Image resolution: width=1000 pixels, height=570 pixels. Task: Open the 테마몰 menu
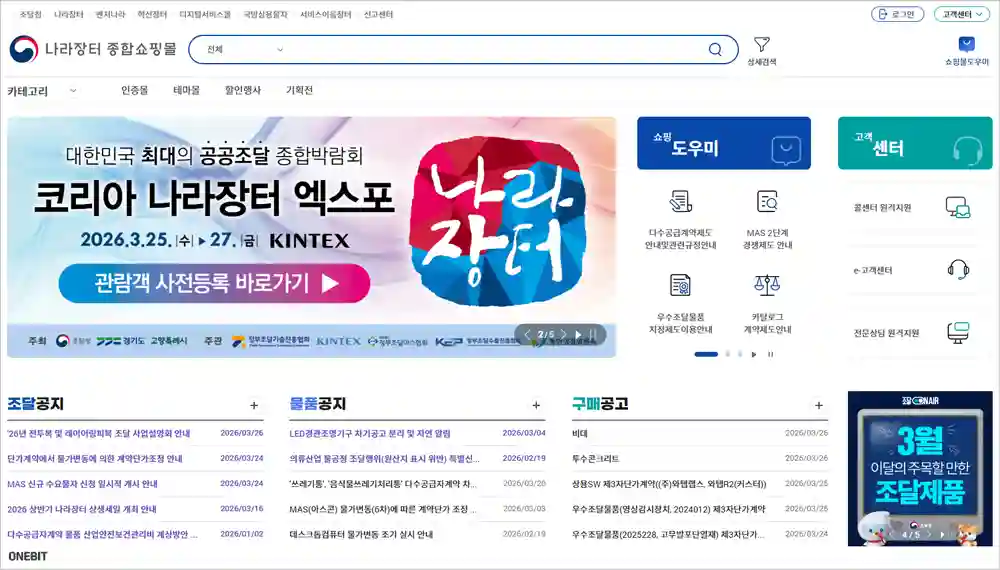pyautogui.click(x=186, y=91)
